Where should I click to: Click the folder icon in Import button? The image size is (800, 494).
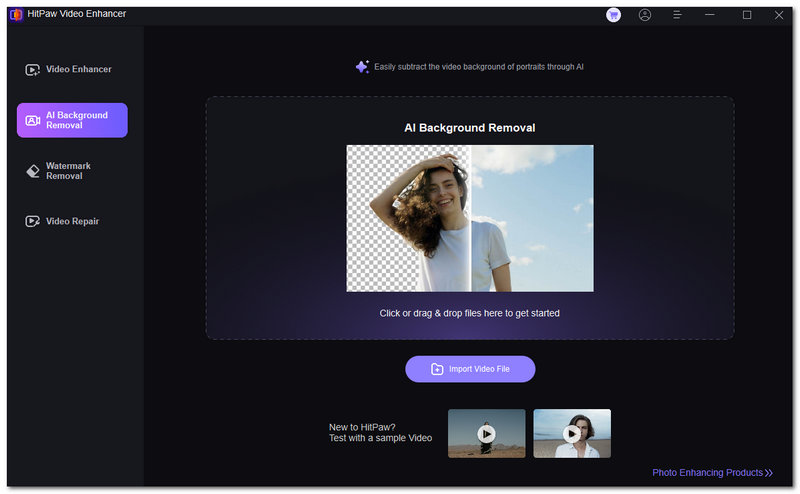437,369
